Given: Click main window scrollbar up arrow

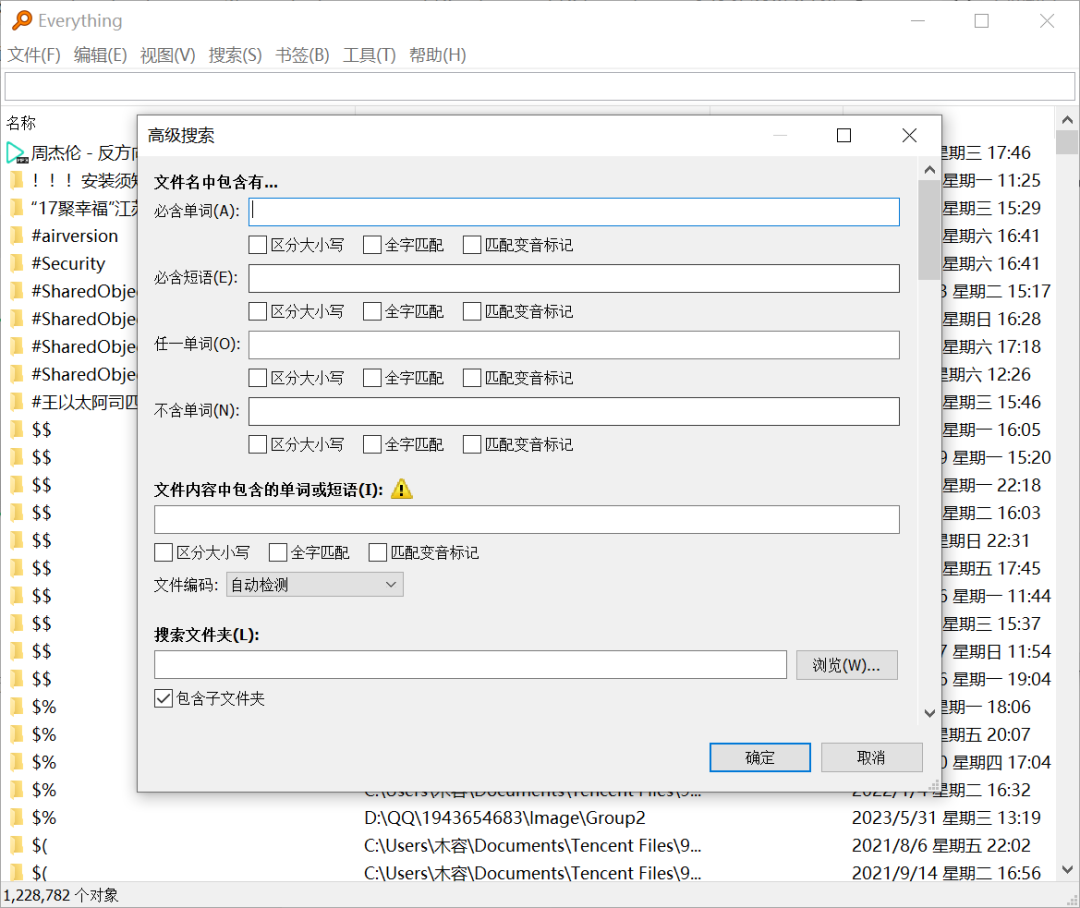Looking at the screenshot, I should 1067,120.
